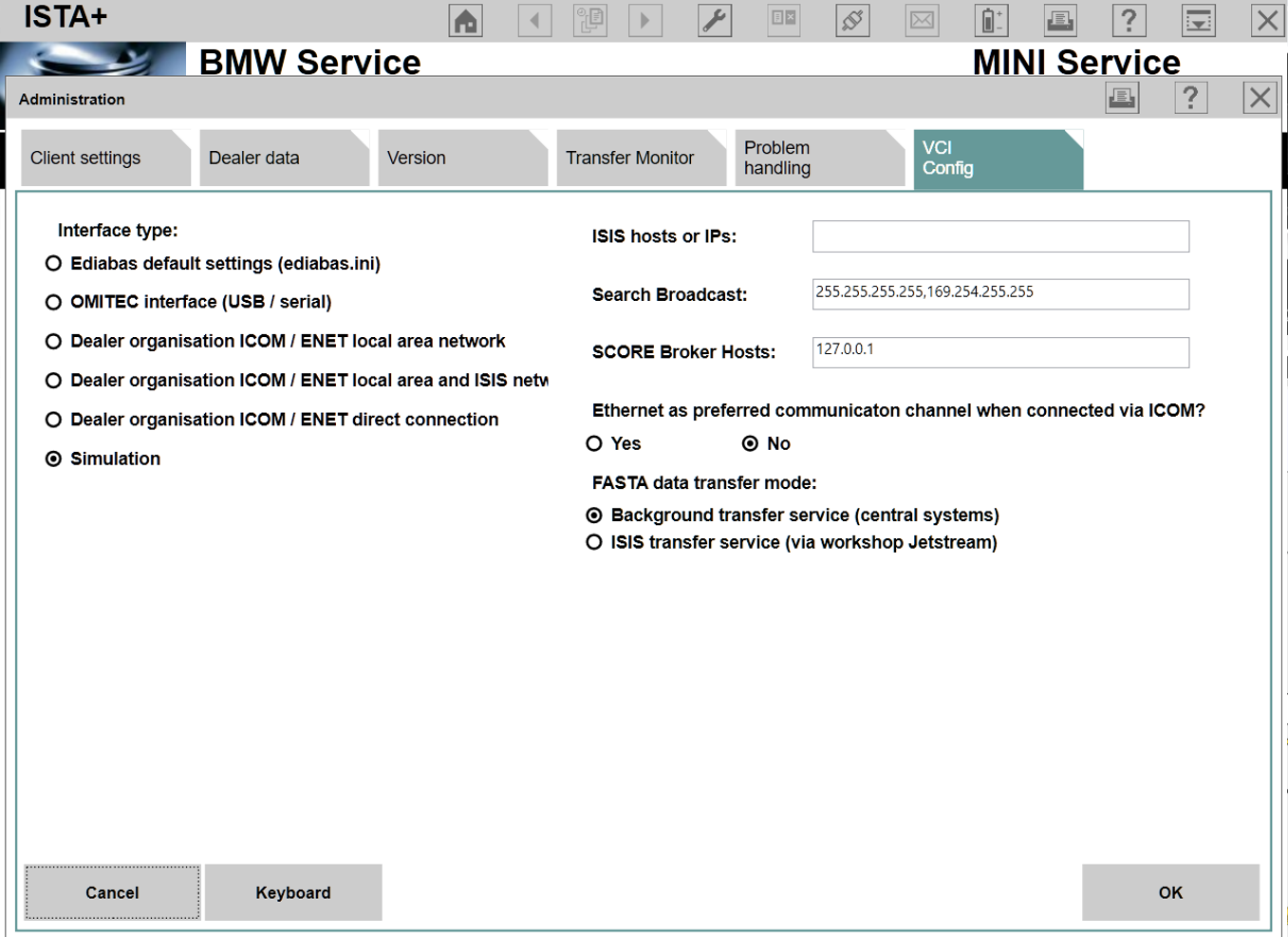Open help for Administration dialog

tap(1190, 98)
